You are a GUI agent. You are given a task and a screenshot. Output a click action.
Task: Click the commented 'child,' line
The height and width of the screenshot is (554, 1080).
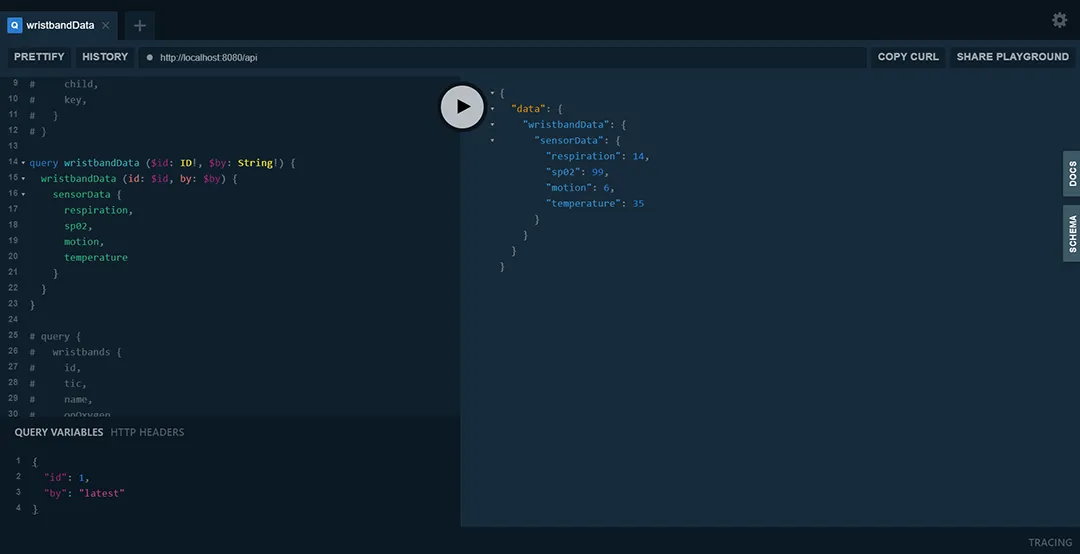coord(81,84)
